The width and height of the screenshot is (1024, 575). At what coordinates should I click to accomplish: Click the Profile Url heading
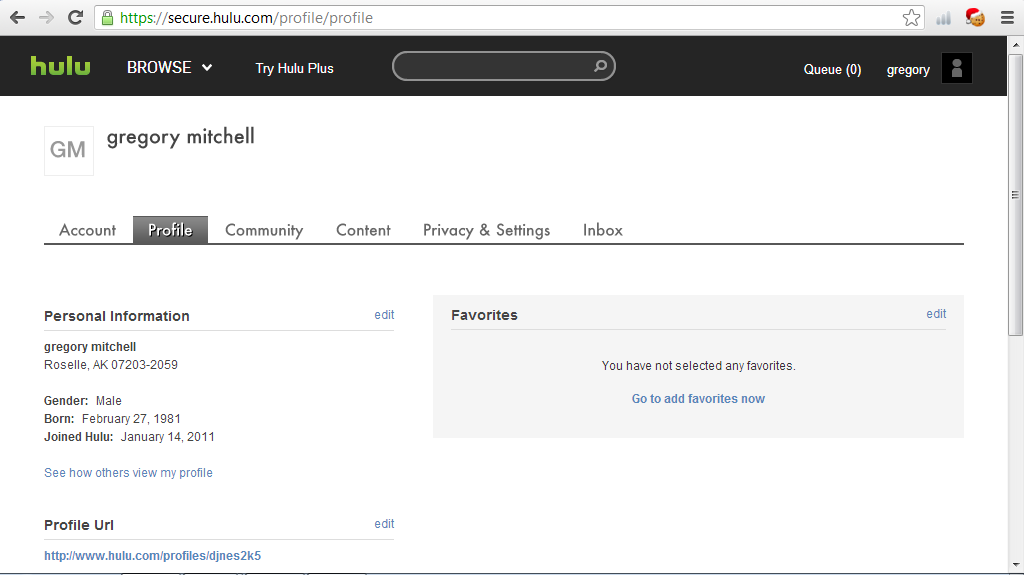(x=78, y=525)
